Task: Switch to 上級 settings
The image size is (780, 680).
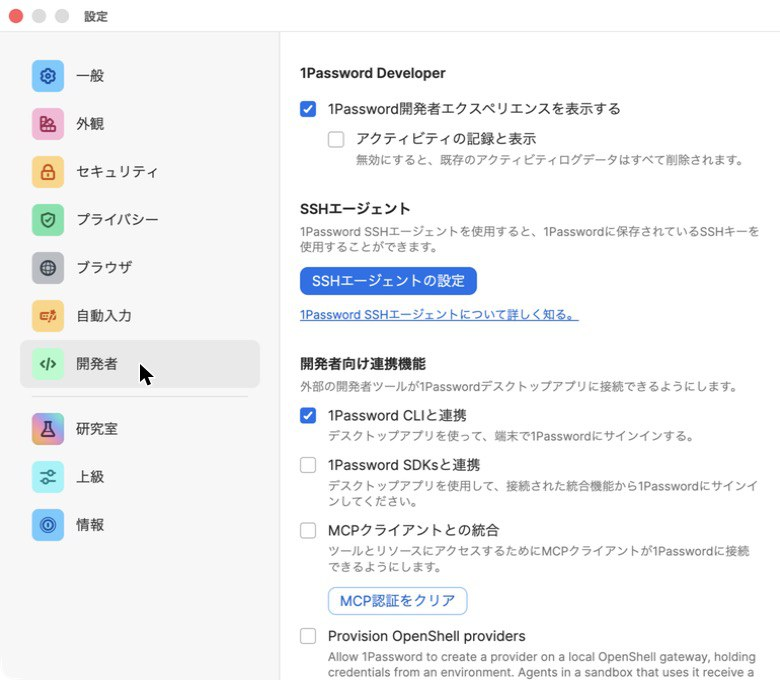Action: (x=140, y=477)
